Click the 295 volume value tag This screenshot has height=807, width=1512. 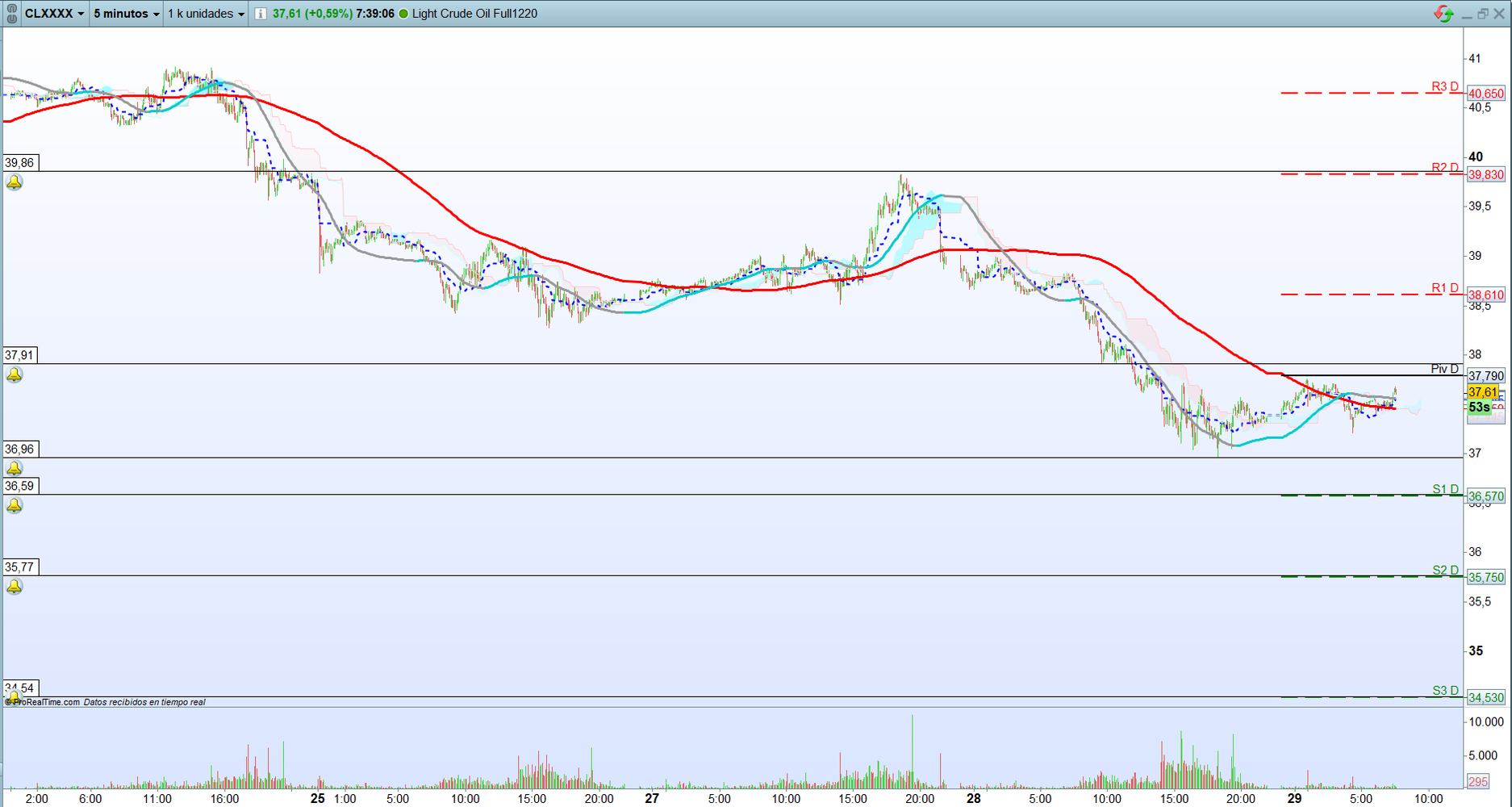tap(1478, 781)
